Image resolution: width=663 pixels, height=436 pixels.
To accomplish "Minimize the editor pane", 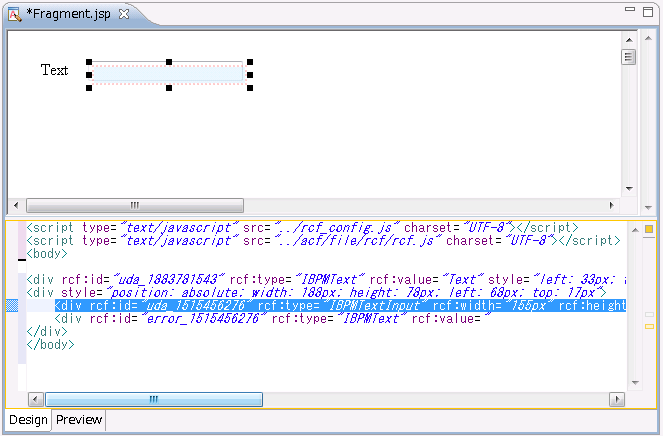I will pyautogui.click(x=630, y=9).
